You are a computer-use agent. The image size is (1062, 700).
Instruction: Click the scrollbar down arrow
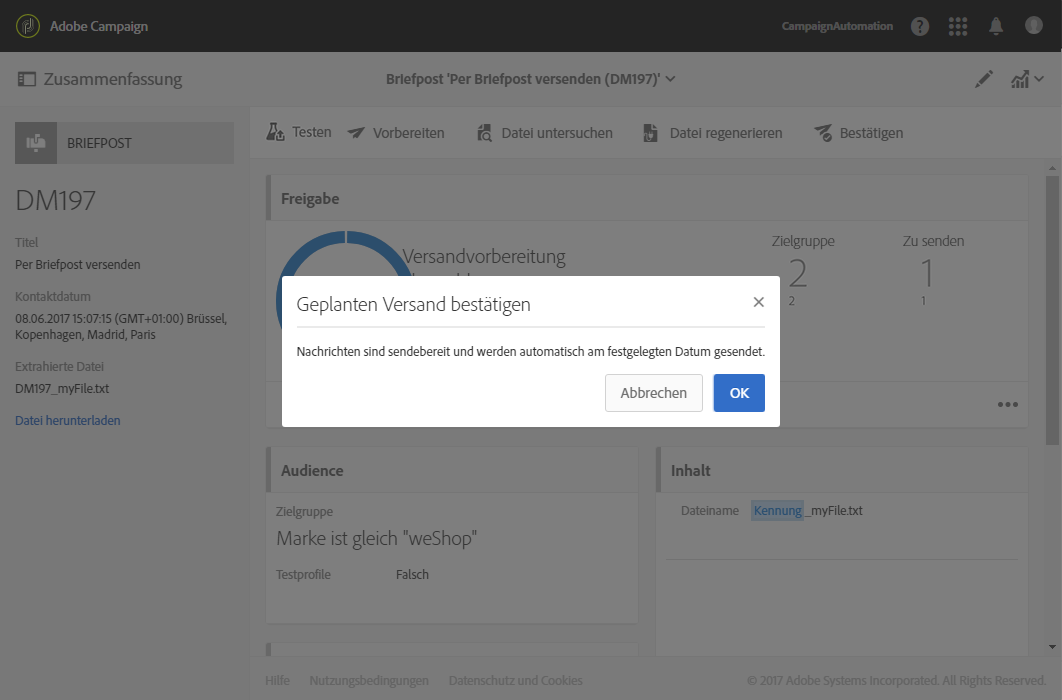tap(1052, 647)
